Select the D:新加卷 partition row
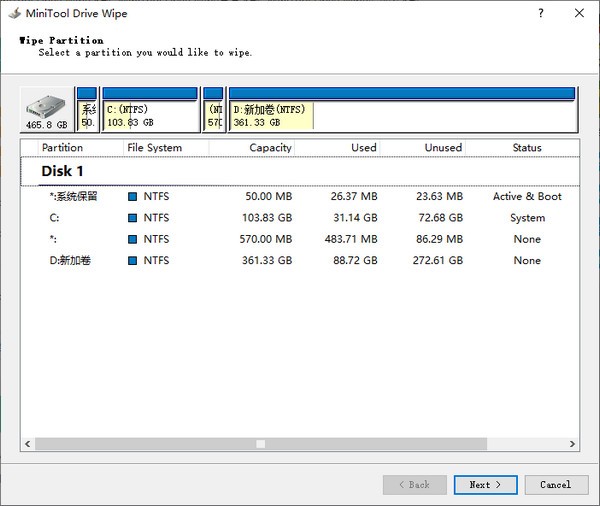 click(300, 261)
